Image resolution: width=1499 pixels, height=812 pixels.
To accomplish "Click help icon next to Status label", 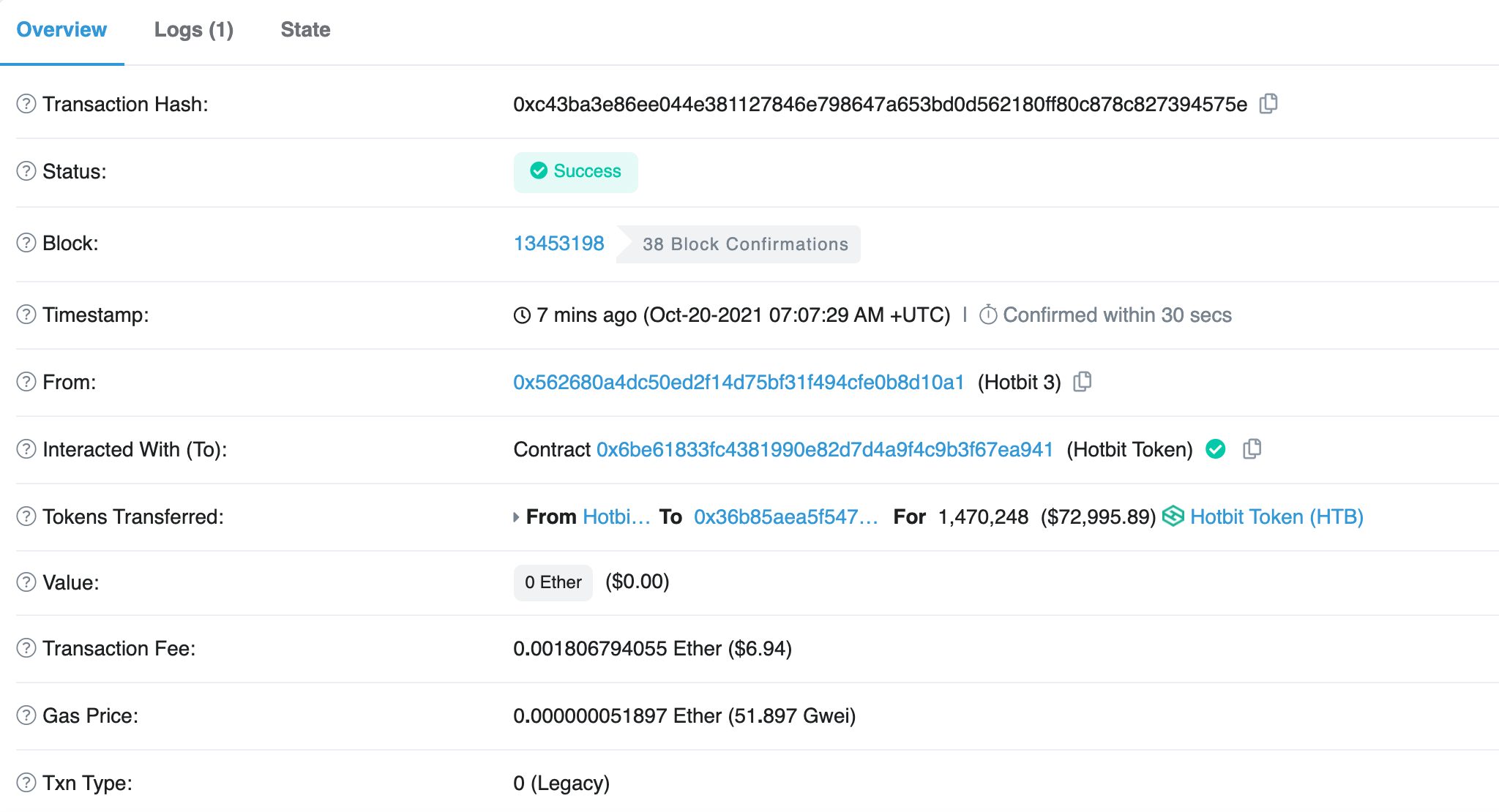I will click(26, 171).
